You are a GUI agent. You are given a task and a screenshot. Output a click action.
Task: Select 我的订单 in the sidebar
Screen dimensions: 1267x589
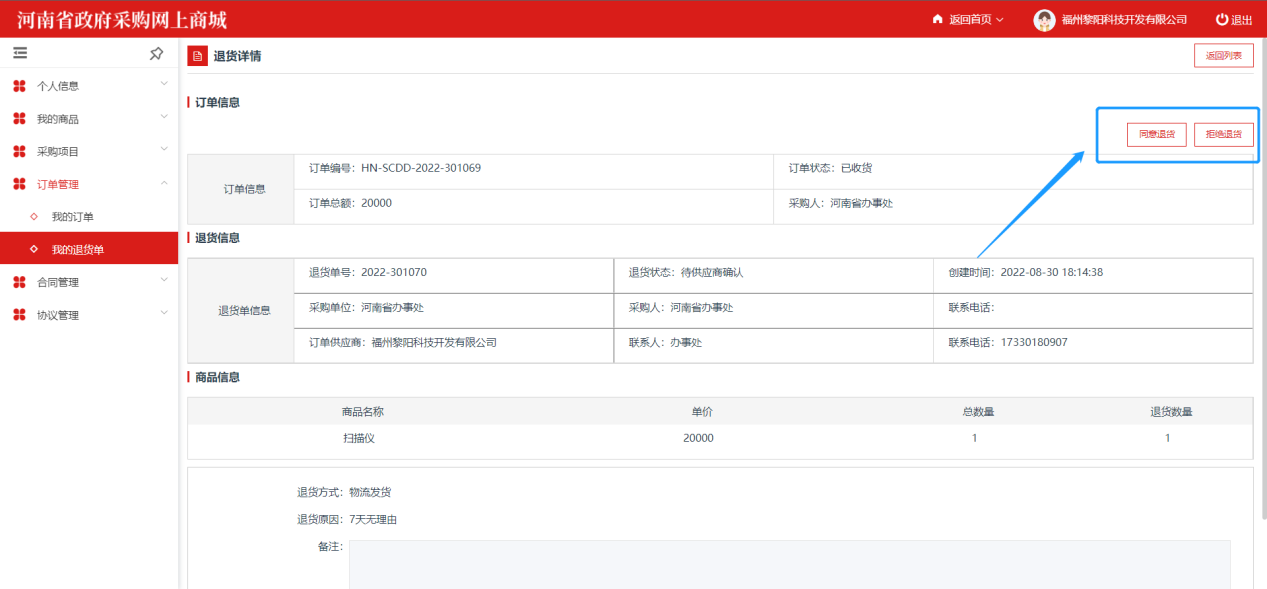[x=89, y=216]
